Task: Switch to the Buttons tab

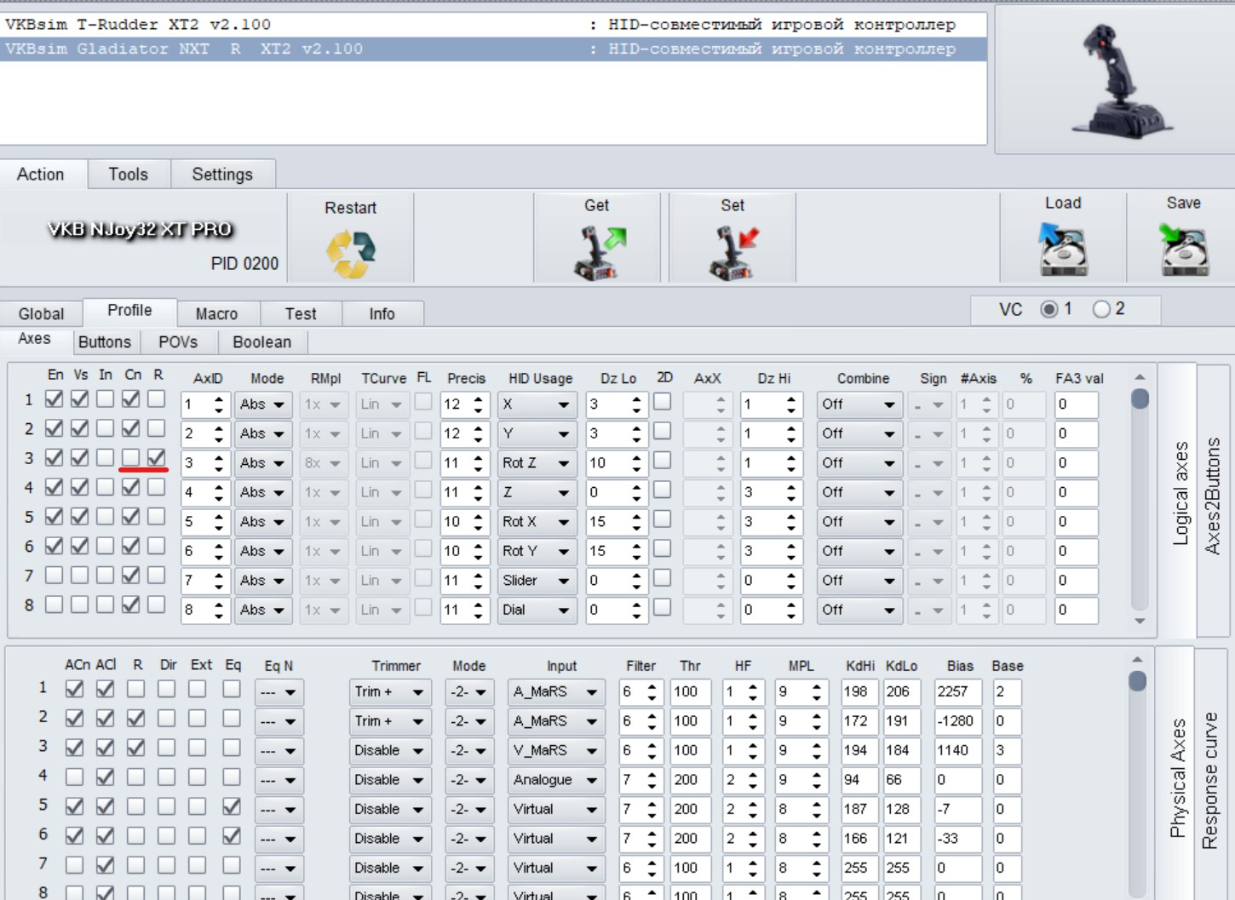Action: tap(105, 342)
